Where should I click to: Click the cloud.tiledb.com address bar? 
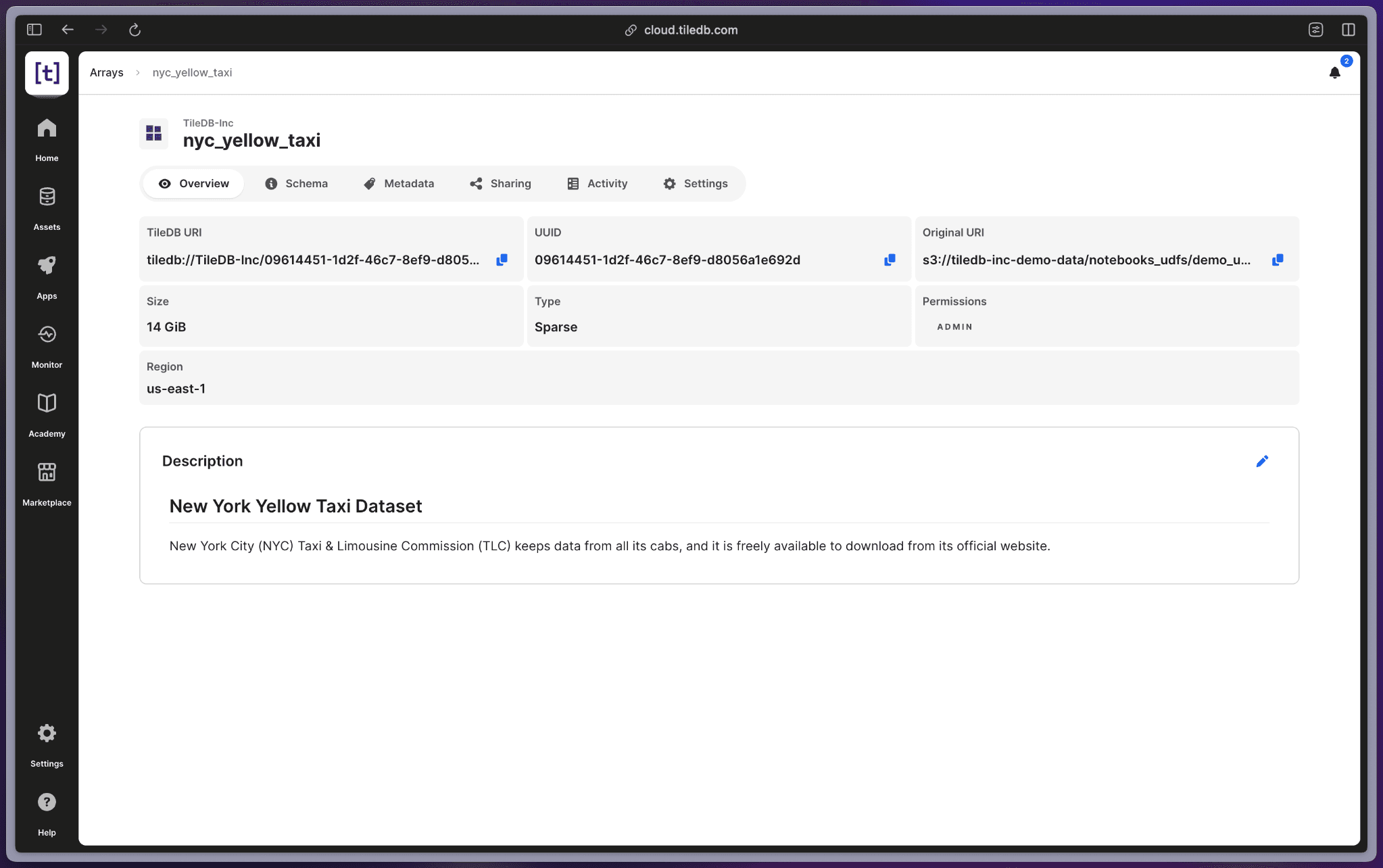pyautogui.click(x=689, y=30)
